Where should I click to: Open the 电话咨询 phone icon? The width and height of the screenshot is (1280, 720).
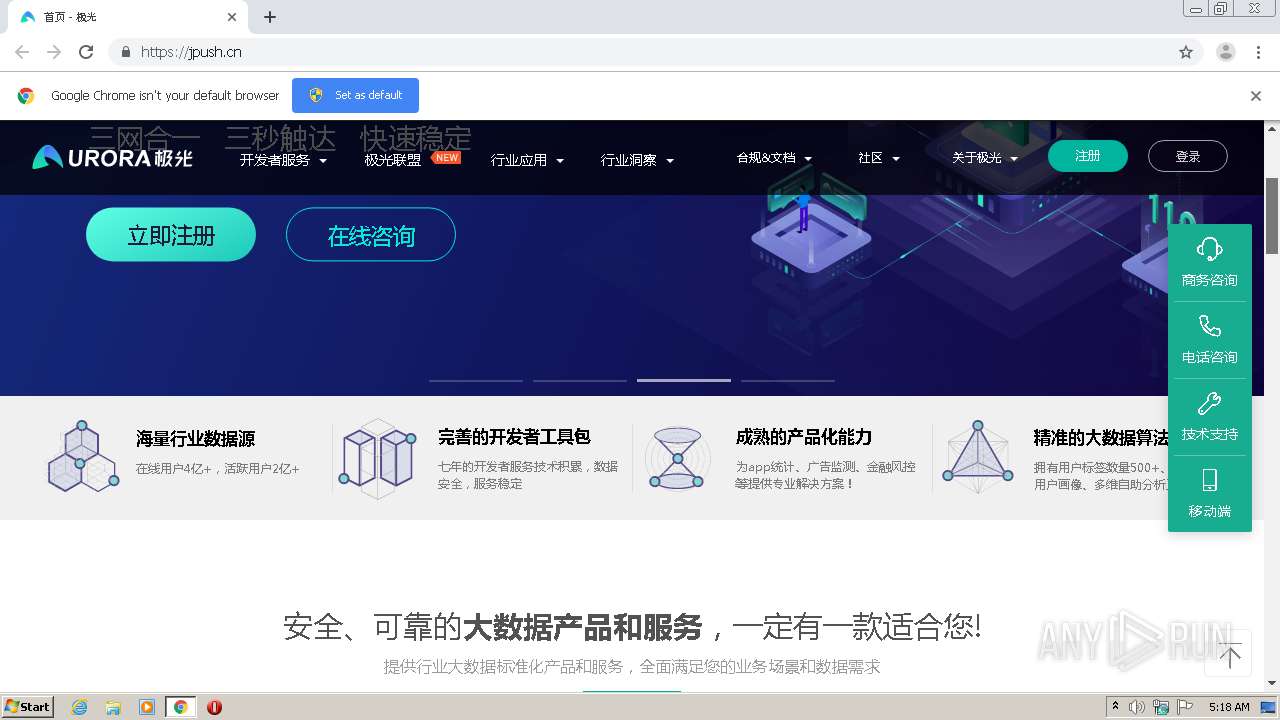pyautogui.click(x=1209, y=326)
